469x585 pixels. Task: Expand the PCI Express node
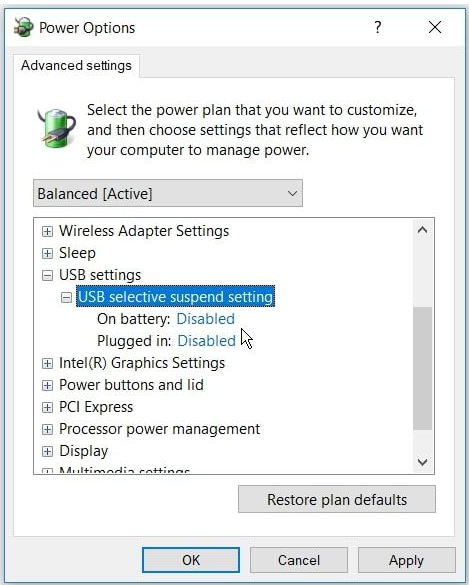47,407
